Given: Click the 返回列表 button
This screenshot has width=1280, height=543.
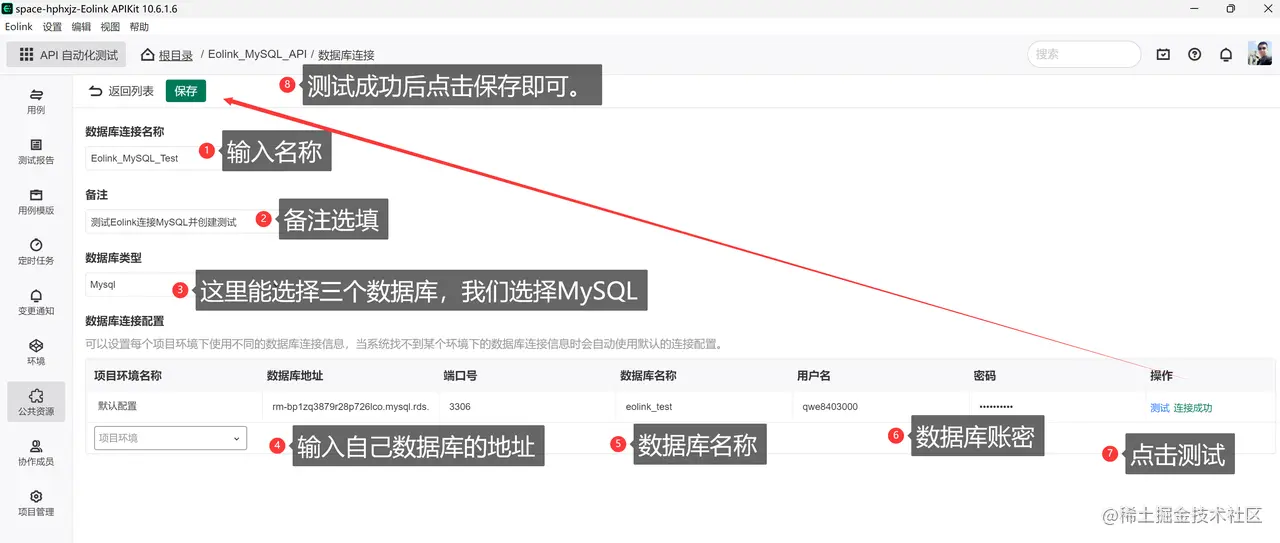Looking at the screenshot, I should tap(121, 91).
